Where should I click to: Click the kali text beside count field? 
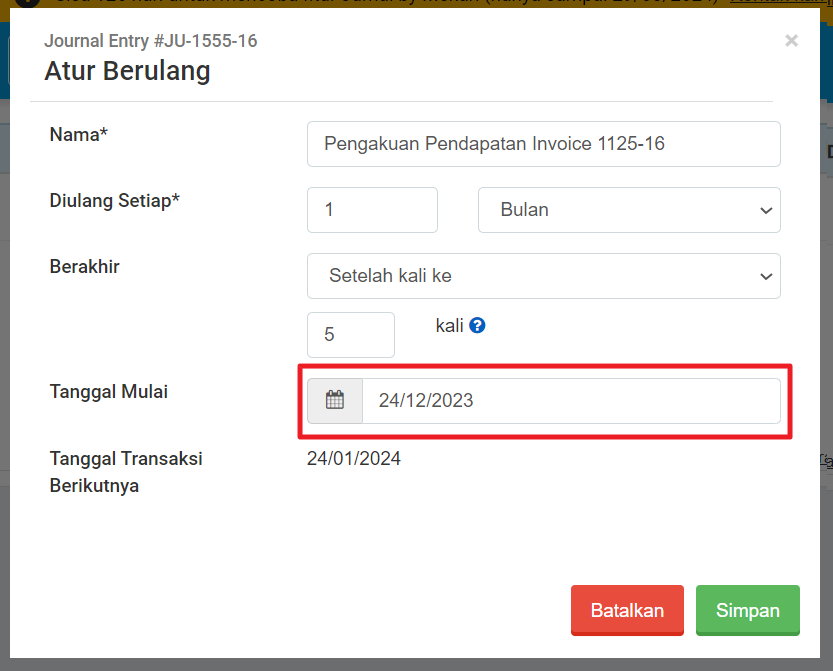(449, 326)
